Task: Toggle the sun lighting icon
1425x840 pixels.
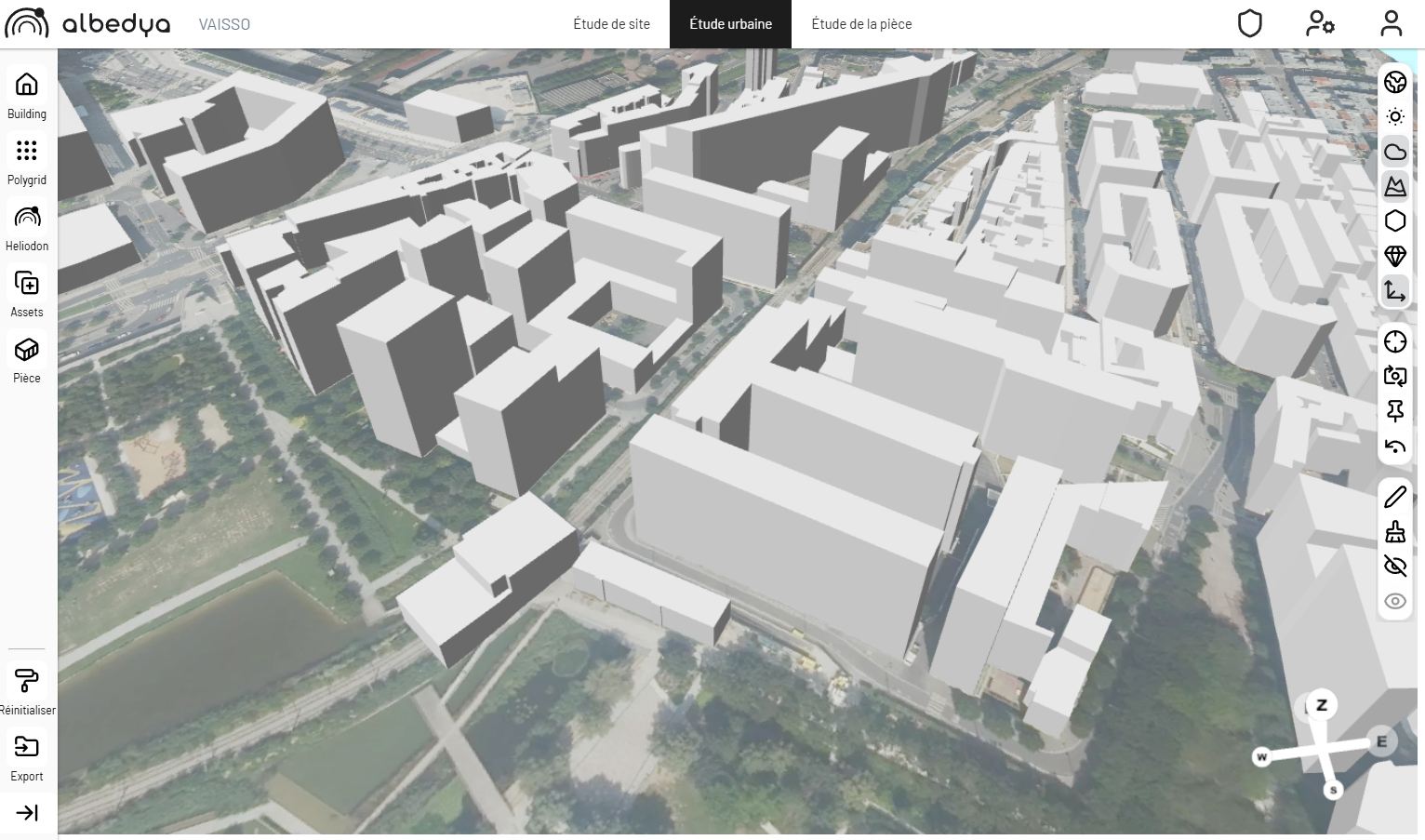Action: (1395, 116)
